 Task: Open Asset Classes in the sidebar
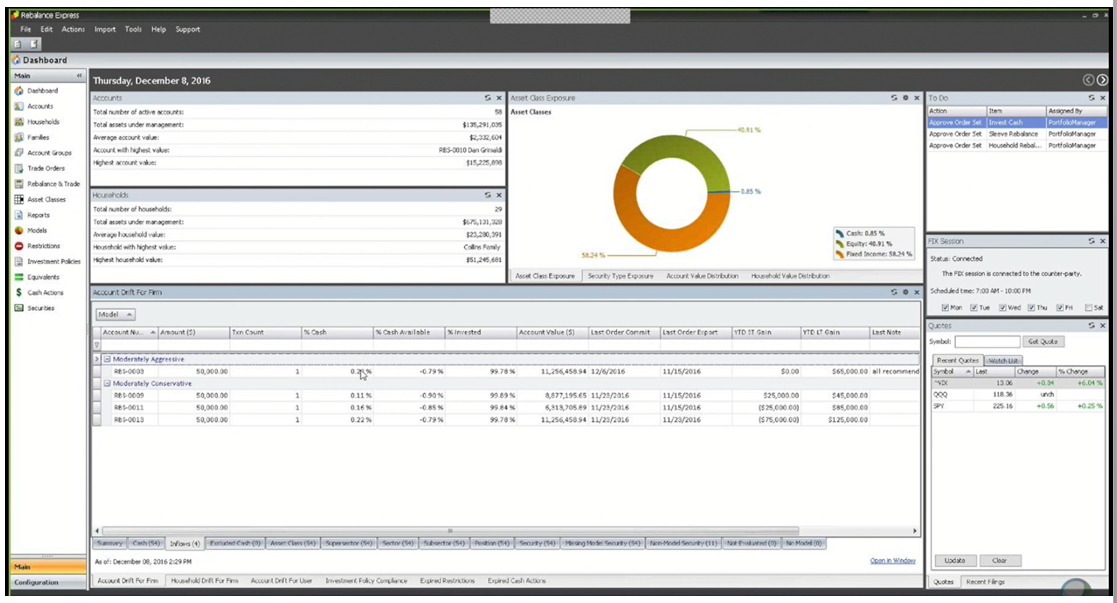tap(46, 200)
